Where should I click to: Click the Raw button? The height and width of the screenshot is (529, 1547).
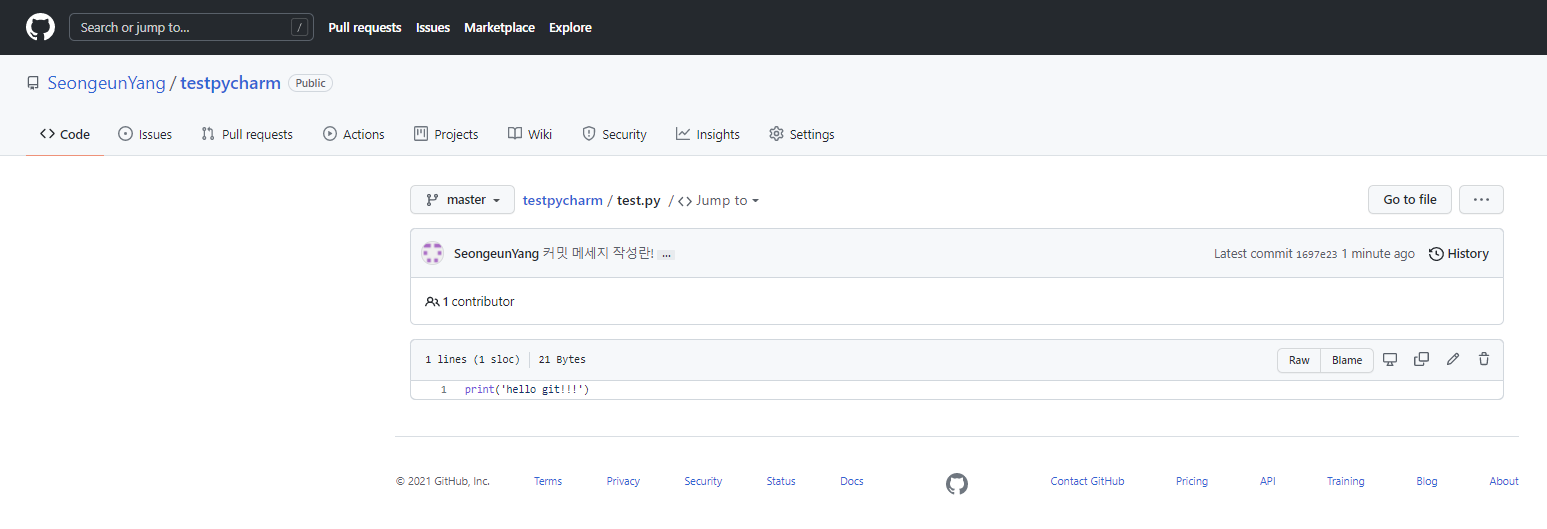pos(1299,360)
